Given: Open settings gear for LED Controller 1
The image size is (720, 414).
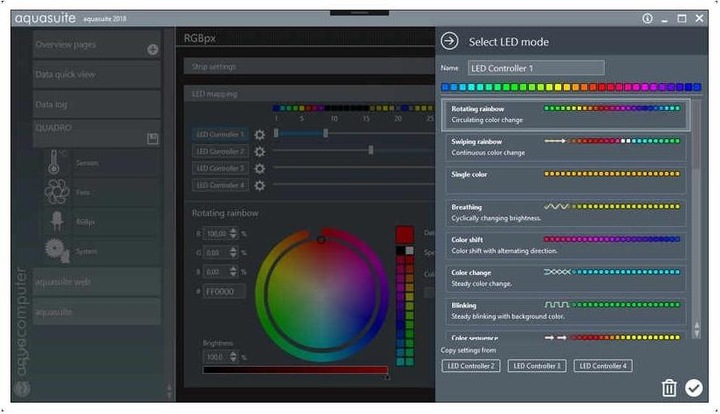Looking at the screenshot, I should click(260, 134).
